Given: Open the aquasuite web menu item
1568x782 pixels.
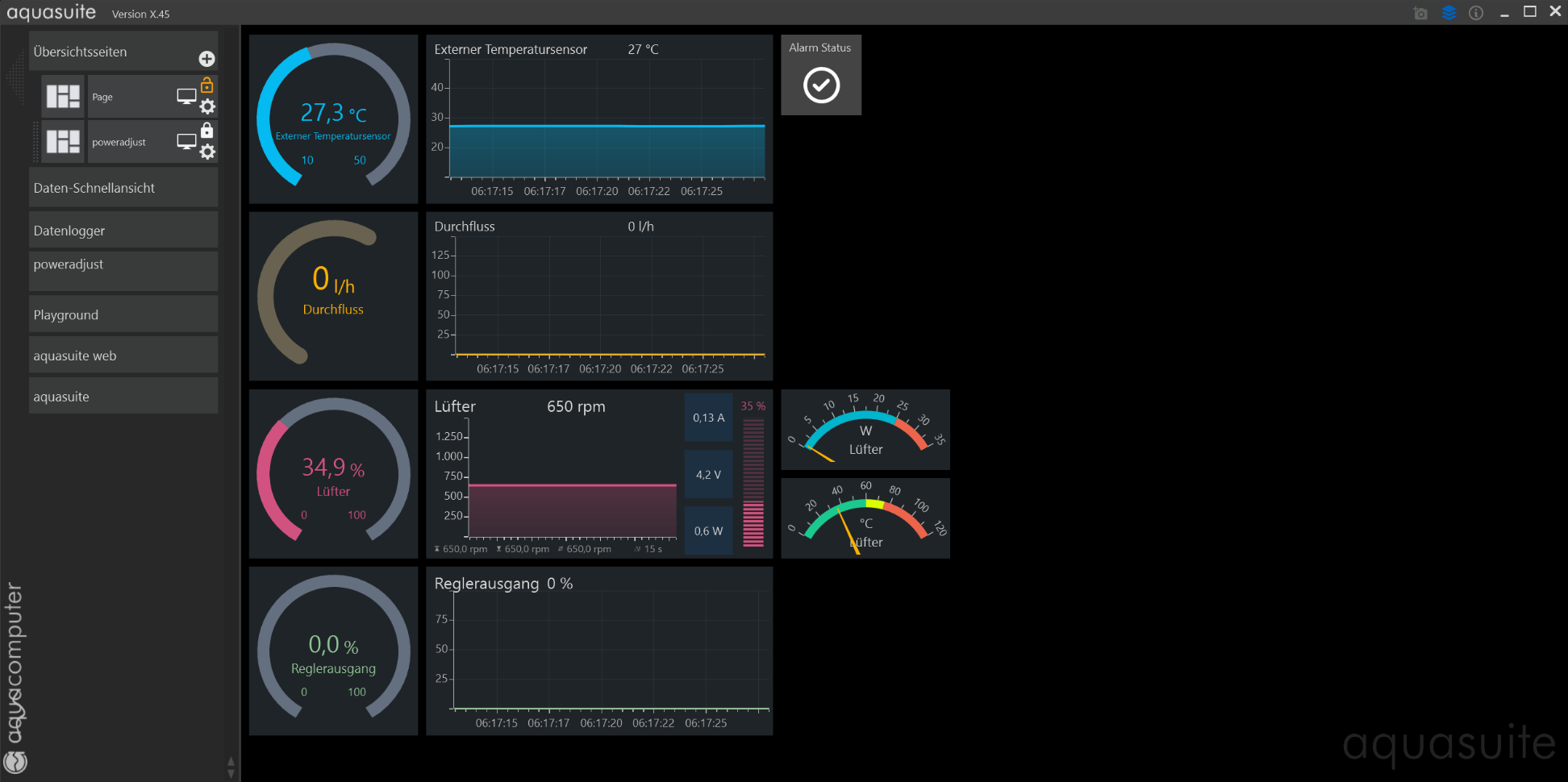Looking at the screenshot, I should pyautogui.click(x=123, y=356).
